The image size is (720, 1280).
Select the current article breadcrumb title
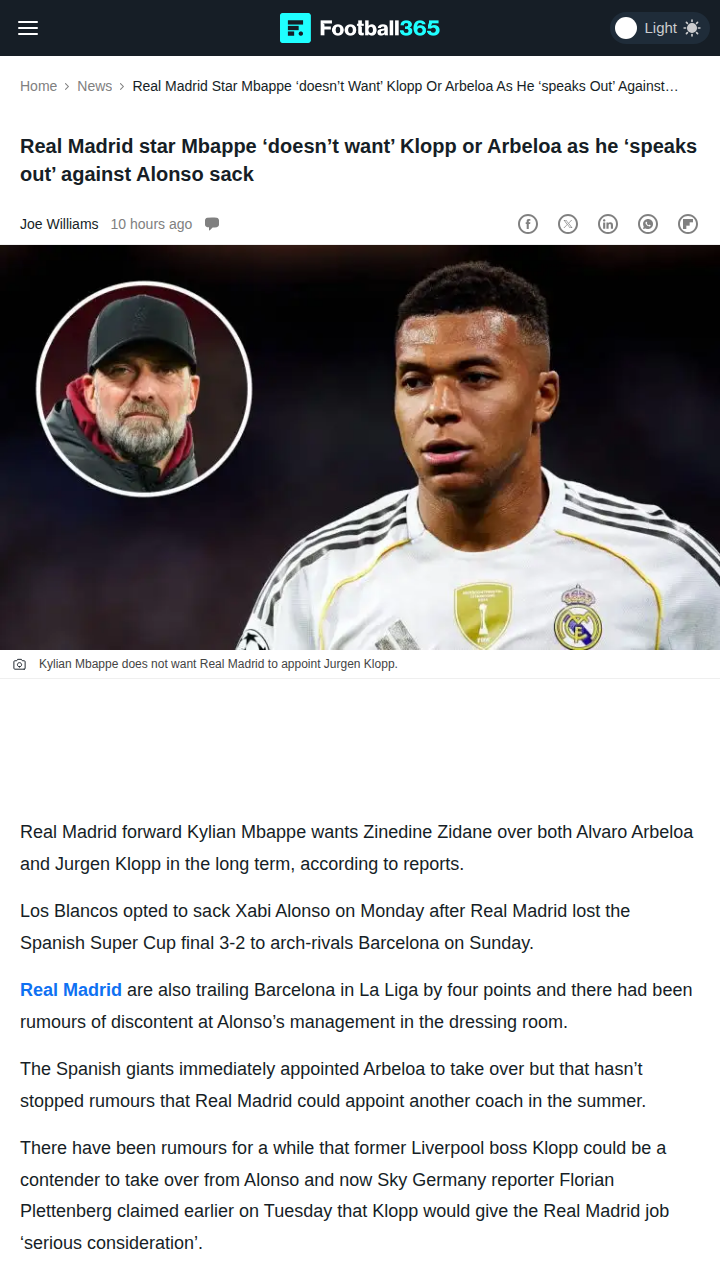point(406,86)
